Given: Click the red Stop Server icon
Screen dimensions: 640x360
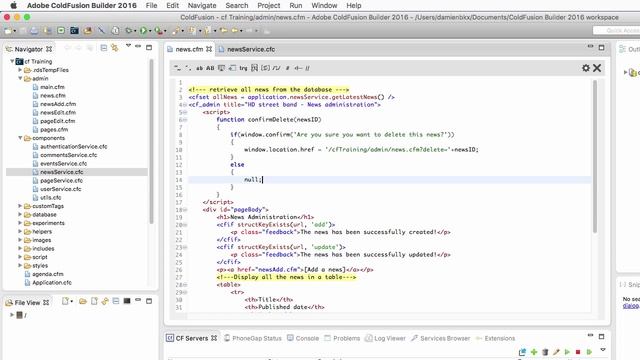Looking at the screenshot, I should (x=578, y=352).
